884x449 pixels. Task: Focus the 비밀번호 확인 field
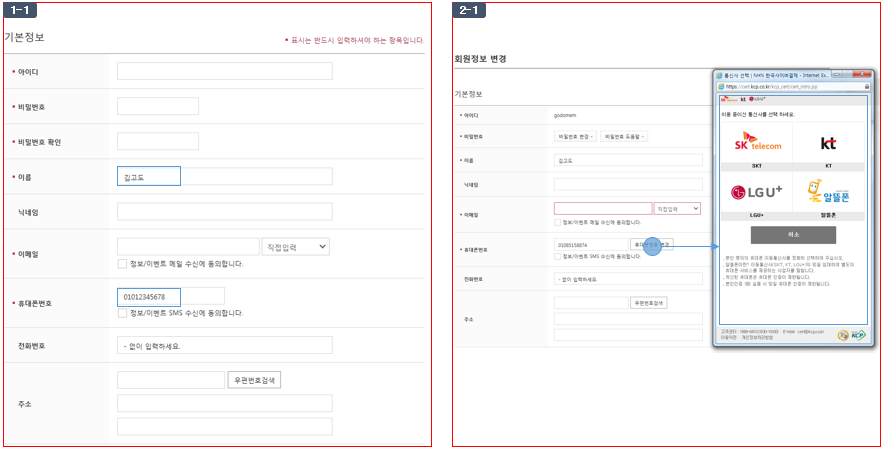pos(158,141)
